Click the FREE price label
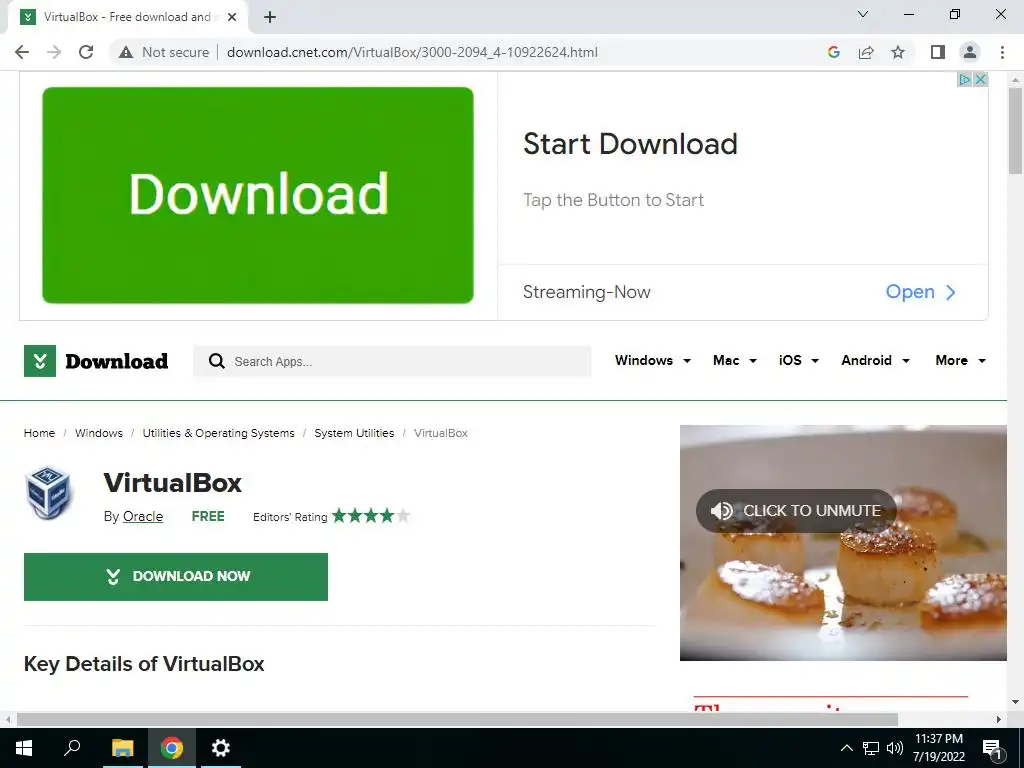Viewport: 1024px width, 768px height. tap(208, 517)
